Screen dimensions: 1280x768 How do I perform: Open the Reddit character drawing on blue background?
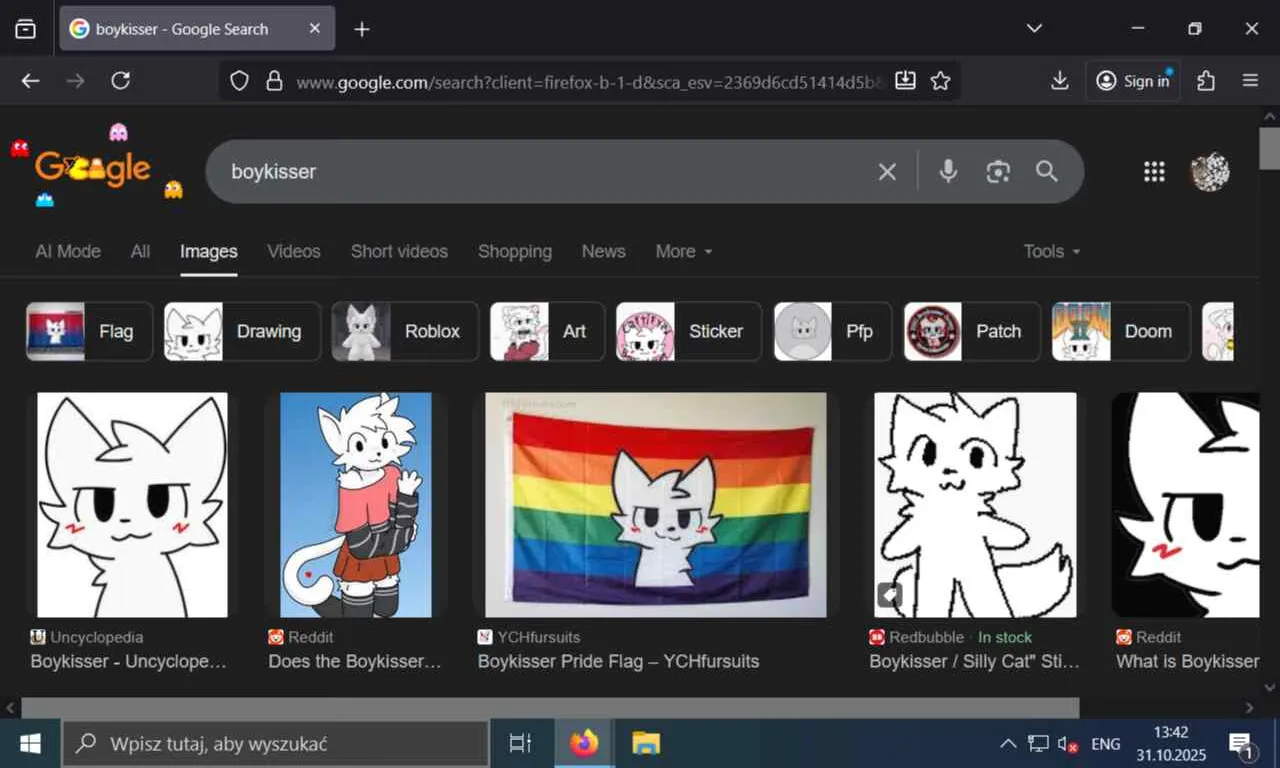coord(356,505)
